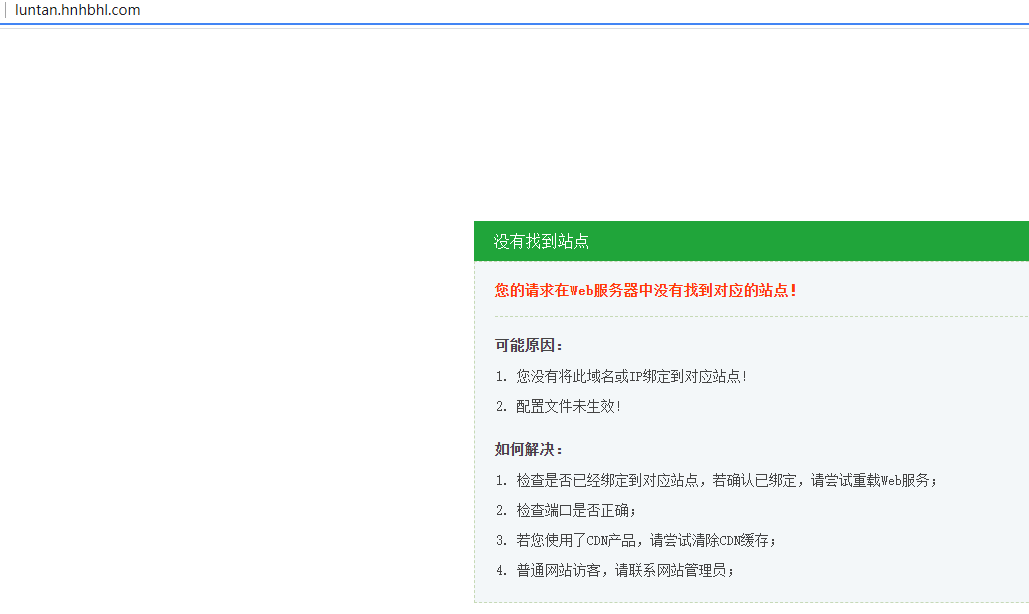
Task: Click 普通网站访客 text in solution 4
Action: (560, 570)
